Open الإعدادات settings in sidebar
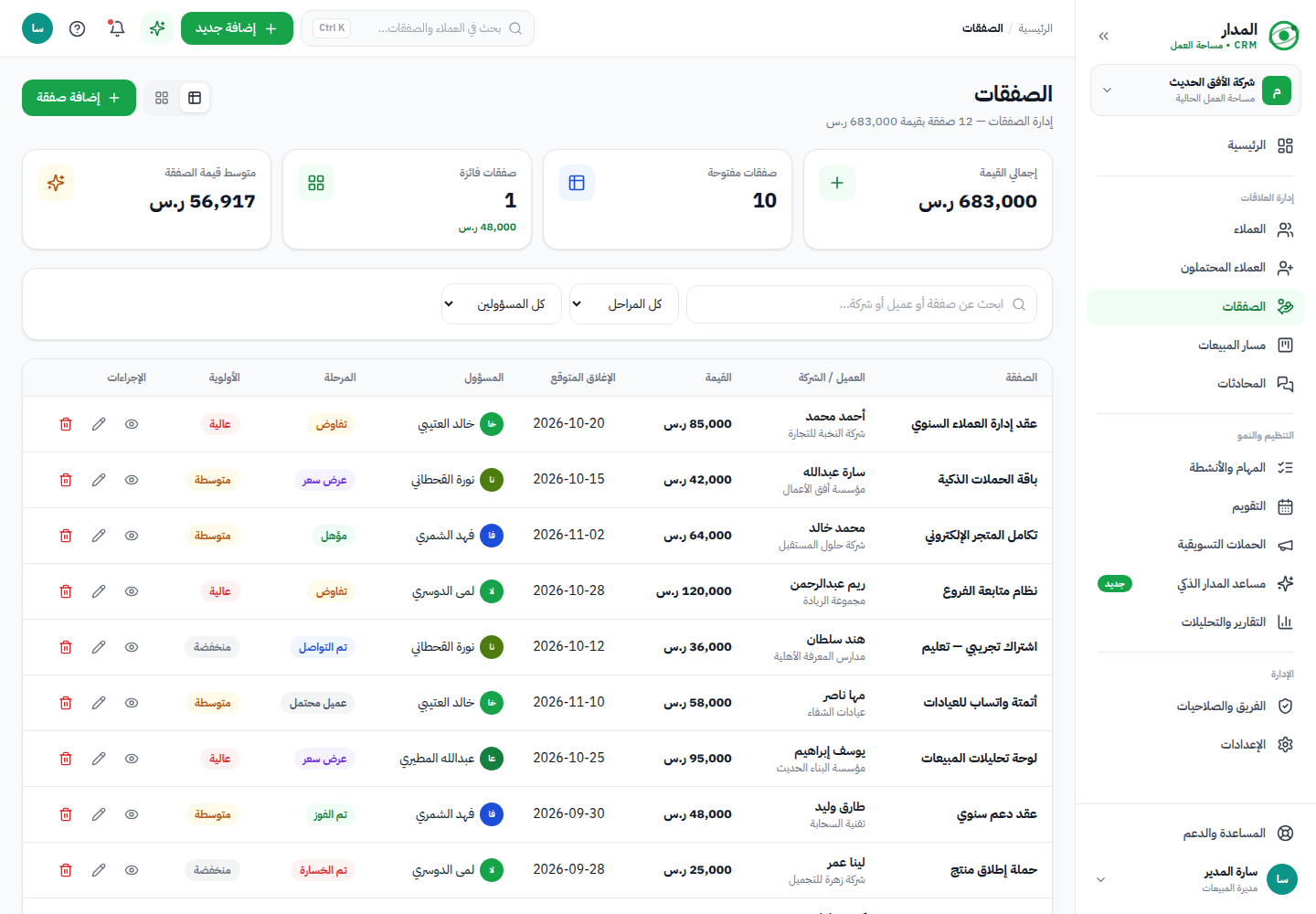The width and height of the screenshot is (1316, 914). click(1195, 745)
